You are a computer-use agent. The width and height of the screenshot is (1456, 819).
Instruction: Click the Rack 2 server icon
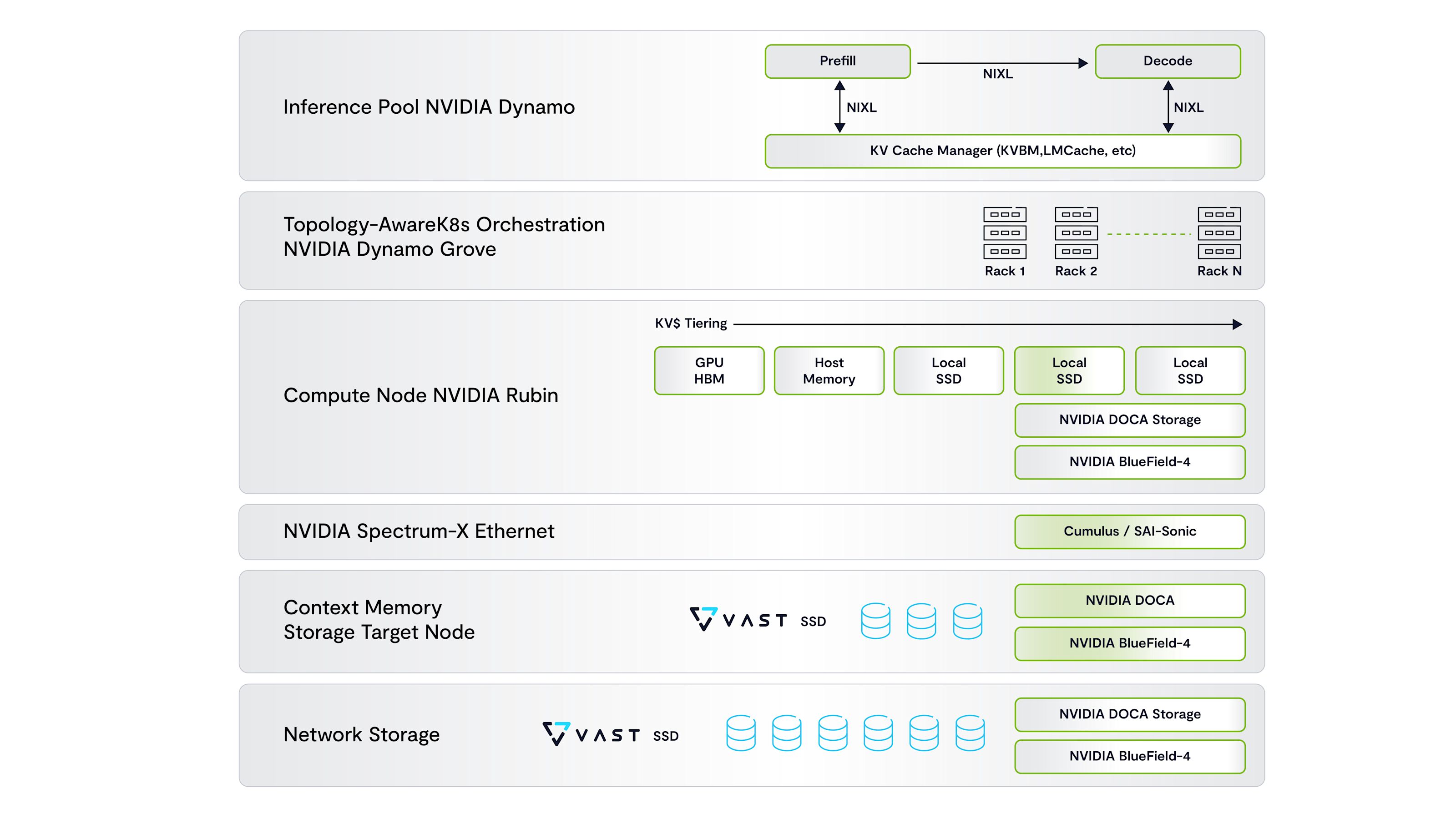pos(1076,233)
